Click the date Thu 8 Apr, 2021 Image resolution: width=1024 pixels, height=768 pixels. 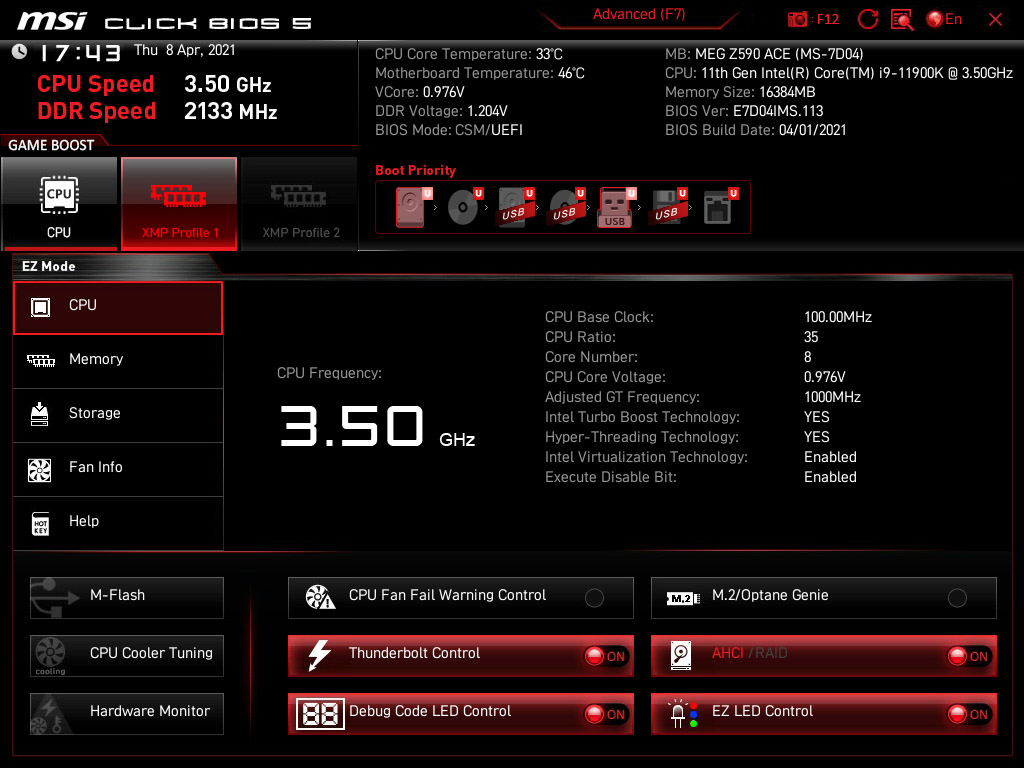point(184,50)
